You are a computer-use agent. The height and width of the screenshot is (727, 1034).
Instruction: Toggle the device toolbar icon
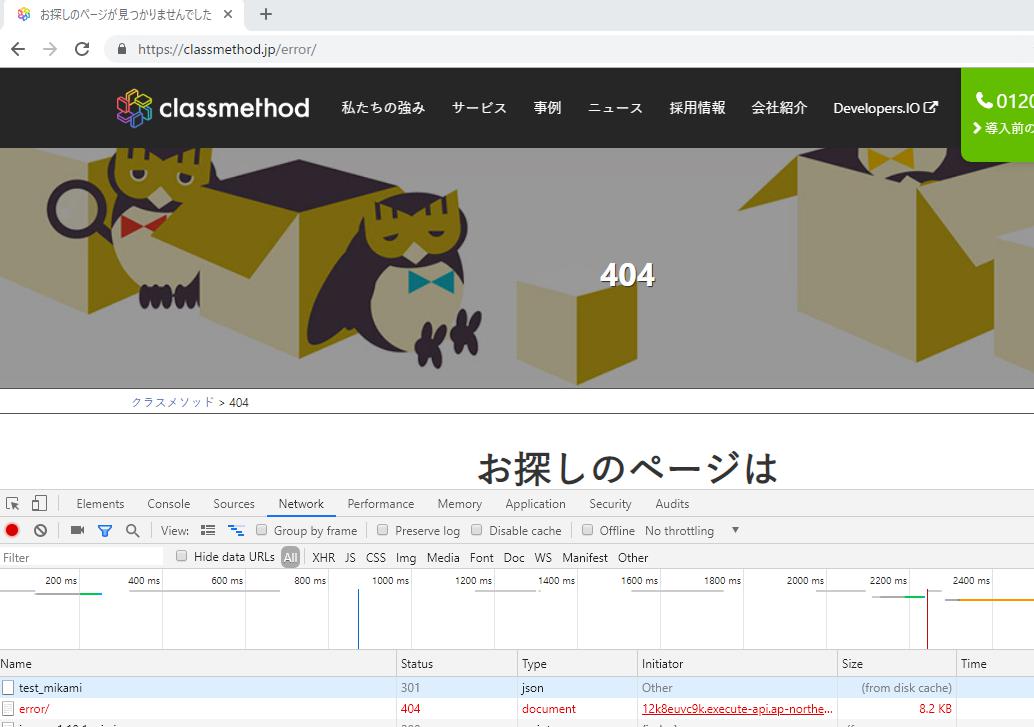pos(38,503)
